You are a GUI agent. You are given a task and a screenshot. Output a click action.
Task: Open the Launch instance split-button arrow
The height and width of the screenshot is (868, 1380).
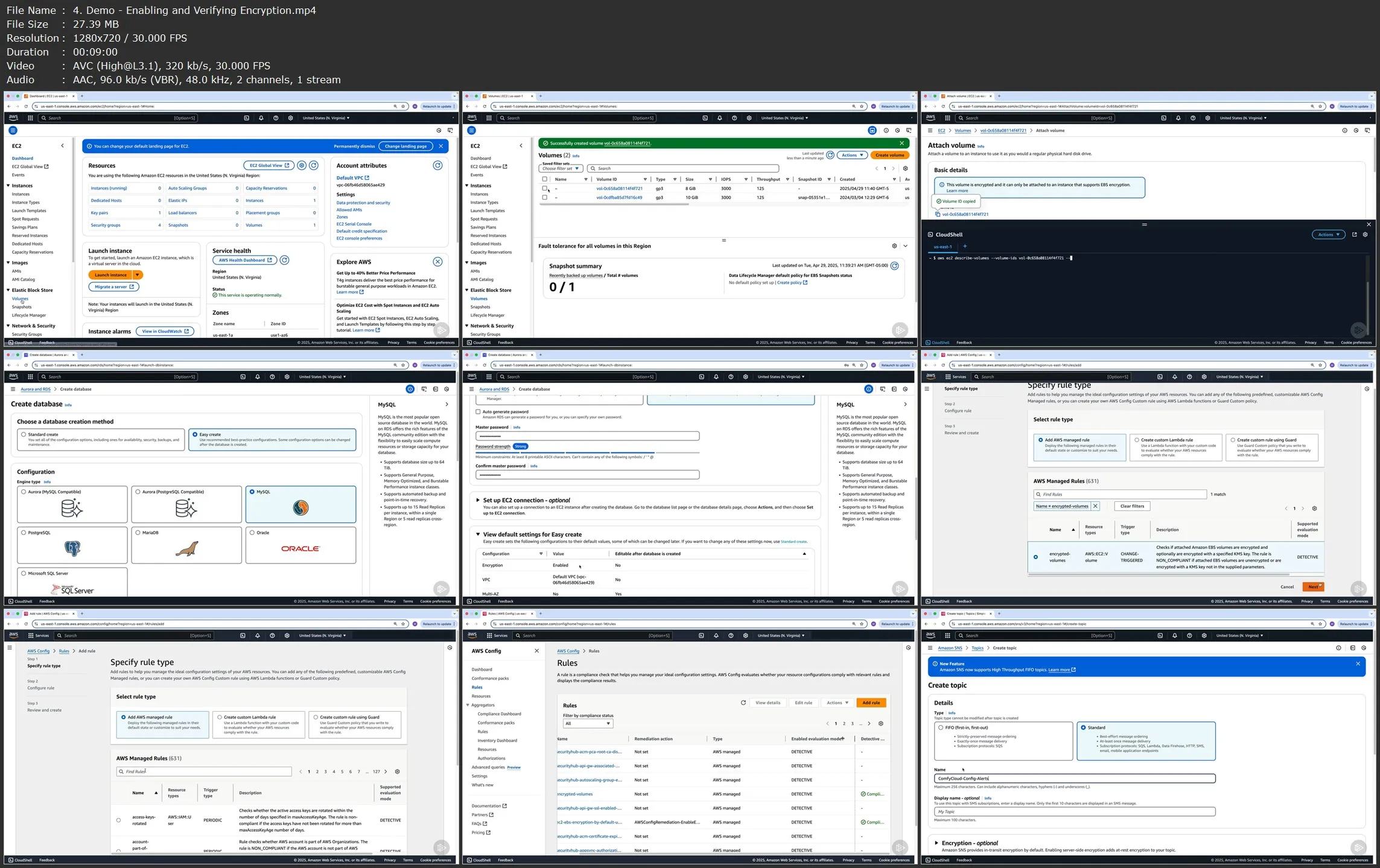(x=138, y=275)
